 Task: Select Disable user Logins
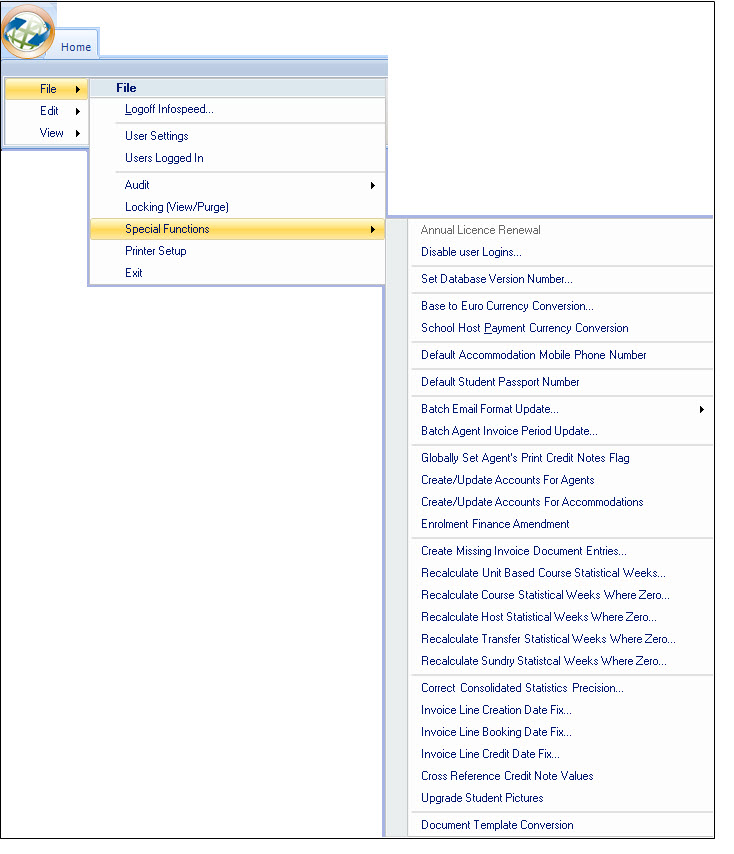point(471,252)
